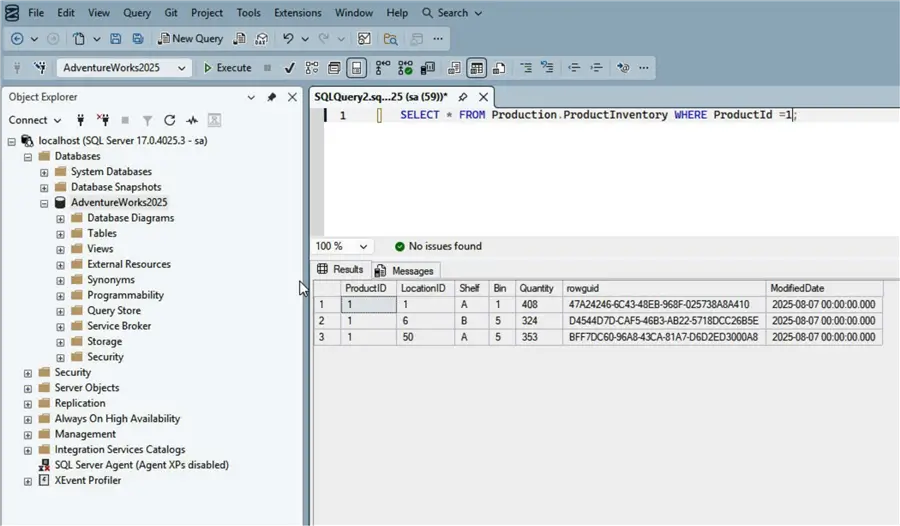Screen dimensions: 900x526
Task: Click the Query Options icon
Action: tap(334, 68)
